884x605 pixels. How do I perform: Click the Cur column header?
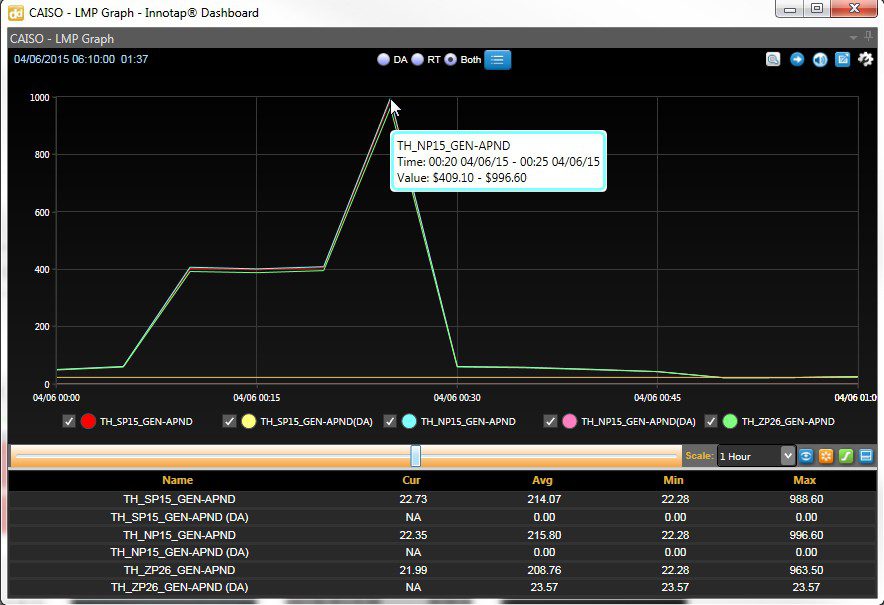tap(412, 480)
